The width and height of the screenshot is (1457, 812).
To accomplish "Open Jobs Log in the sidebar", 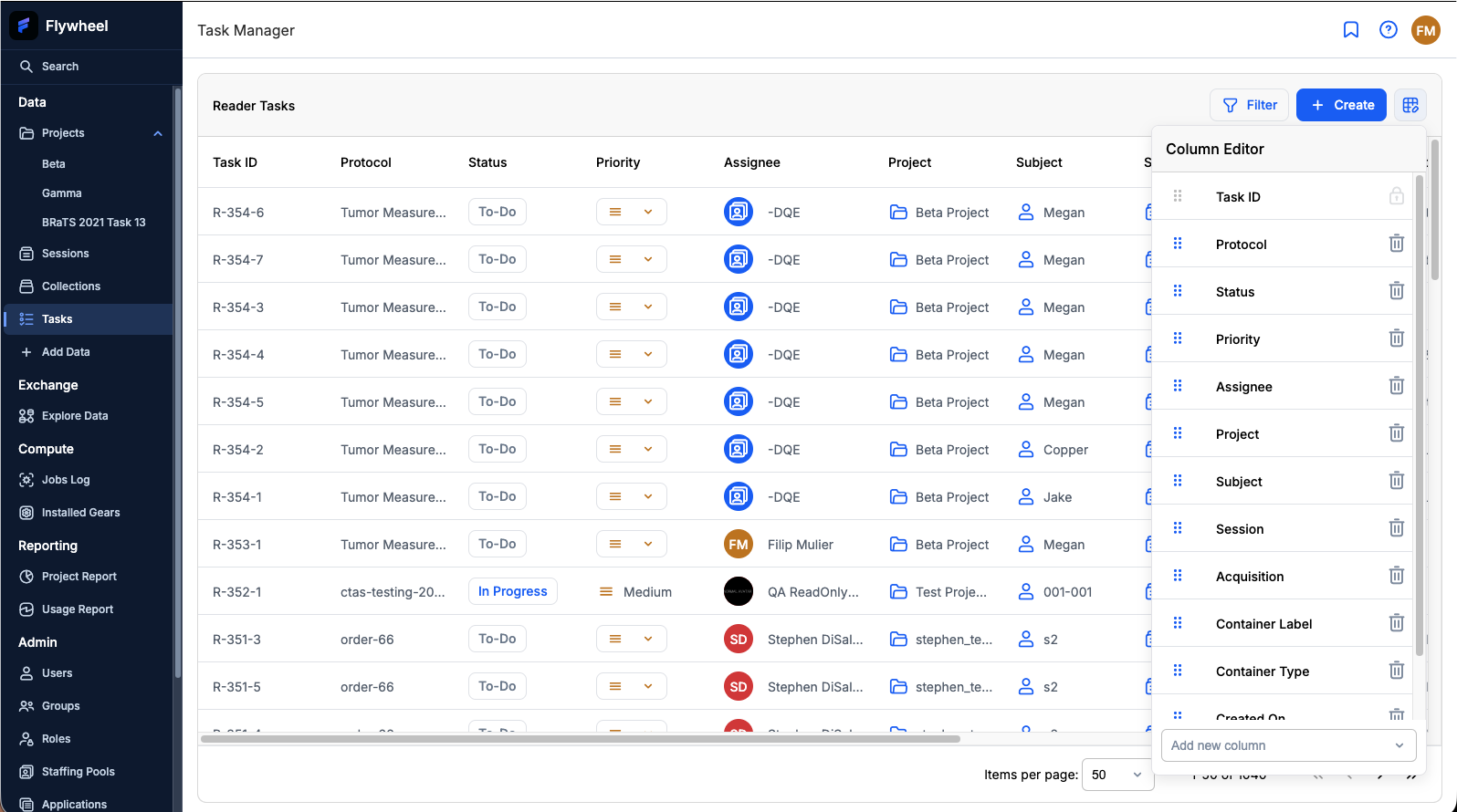I will coord(66,480).
